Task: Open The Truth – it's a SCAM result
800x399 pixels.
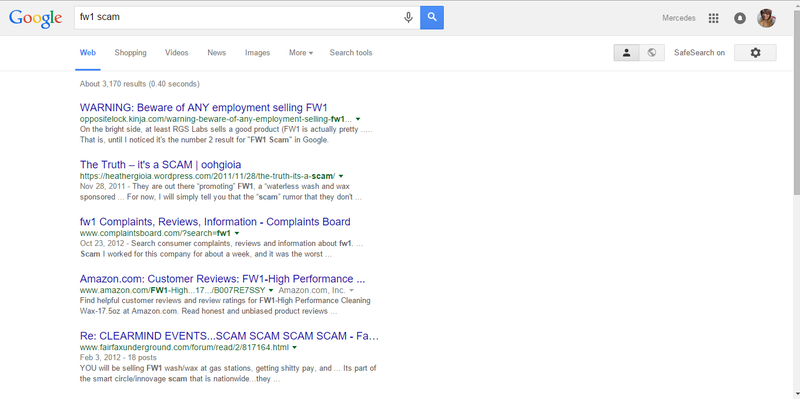Action: coord(160,165)
